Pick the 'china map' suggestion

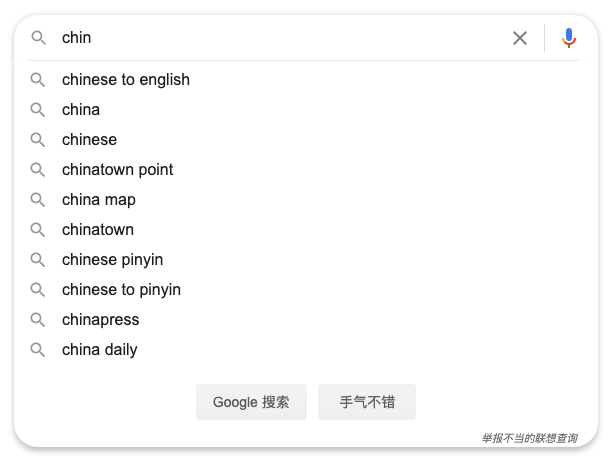pos(99,200)
